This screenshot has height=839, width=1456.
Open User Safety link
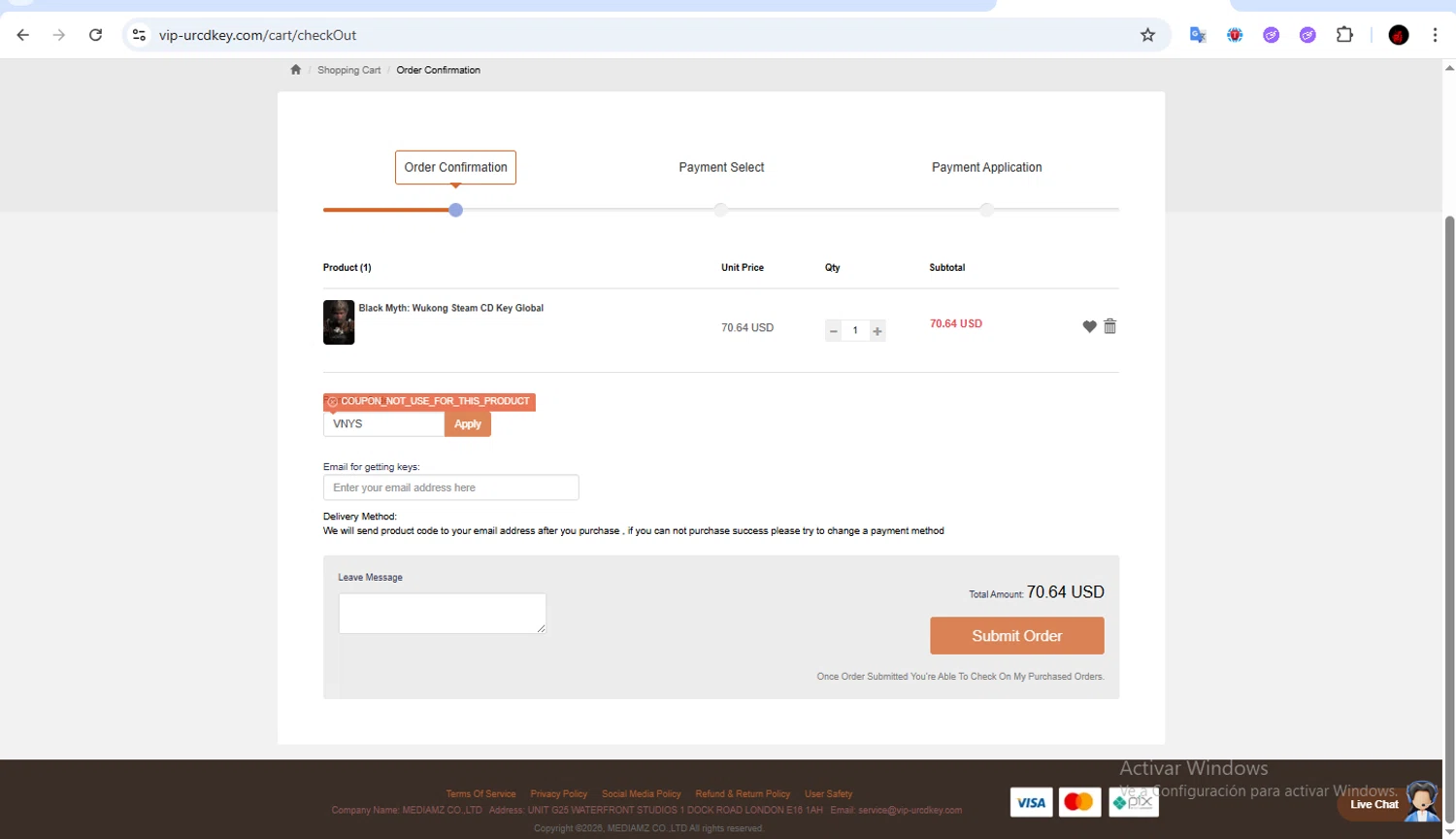tap(828, 794)
